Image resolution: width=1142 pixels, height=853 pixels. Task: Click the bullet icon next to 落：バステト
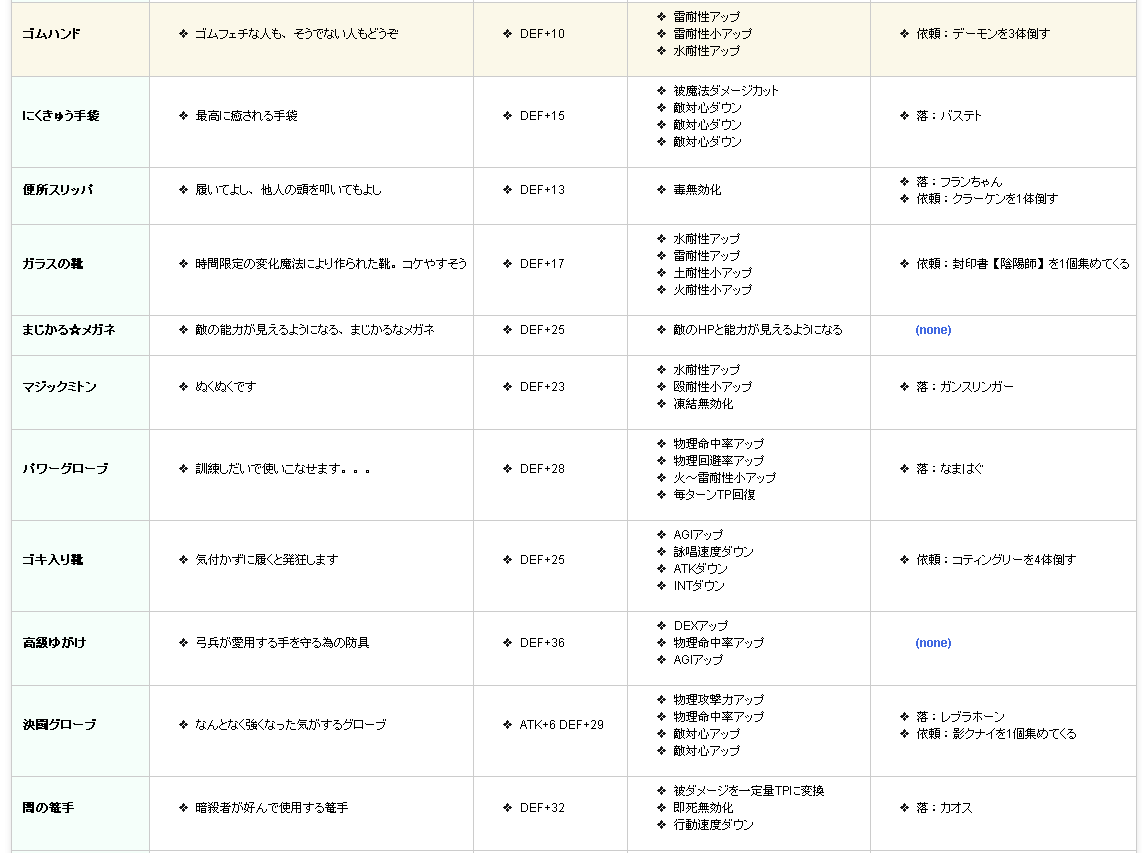(x=904, y=116)
